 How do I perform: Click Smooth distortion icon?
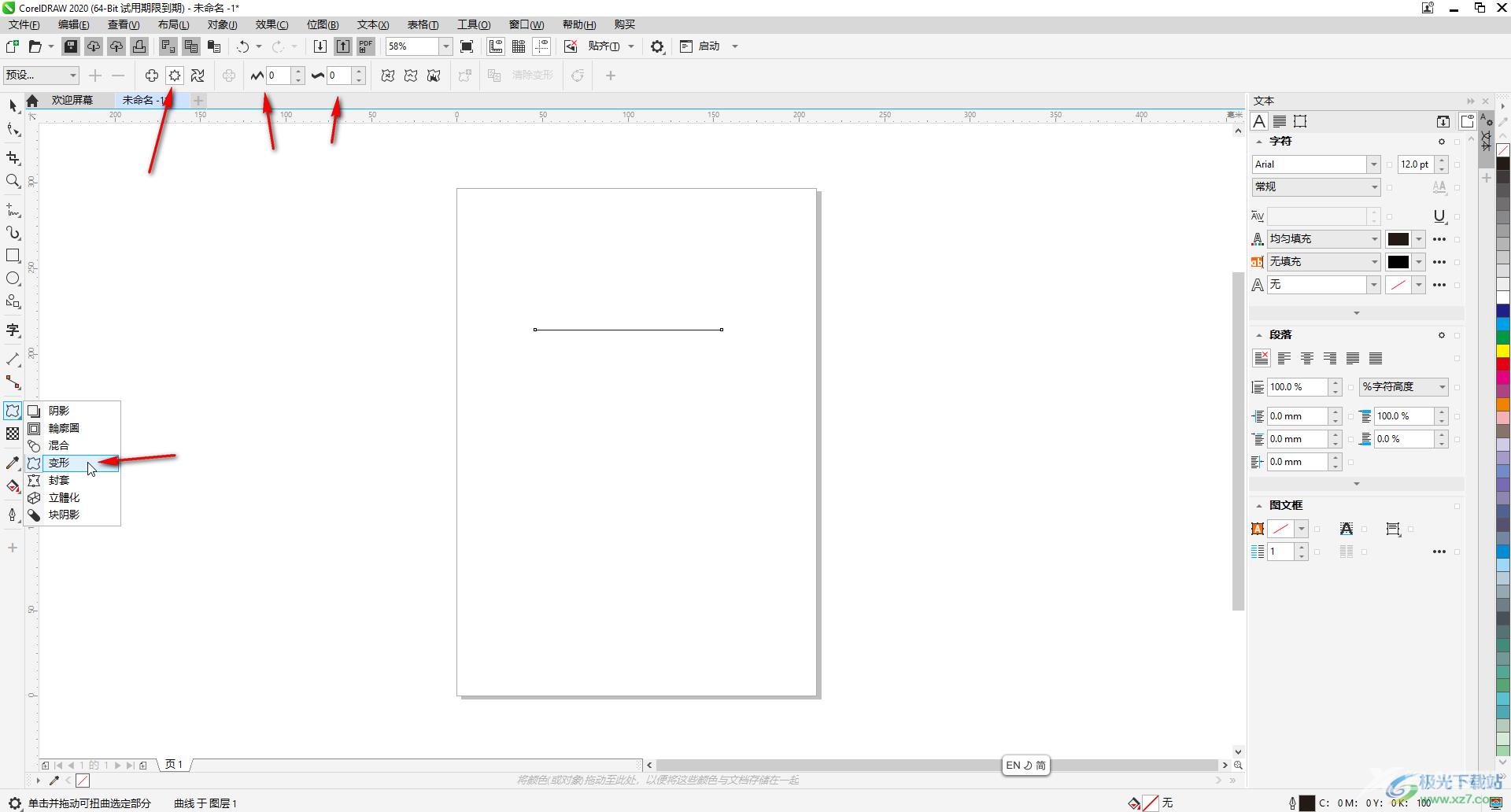pos(411,76)
